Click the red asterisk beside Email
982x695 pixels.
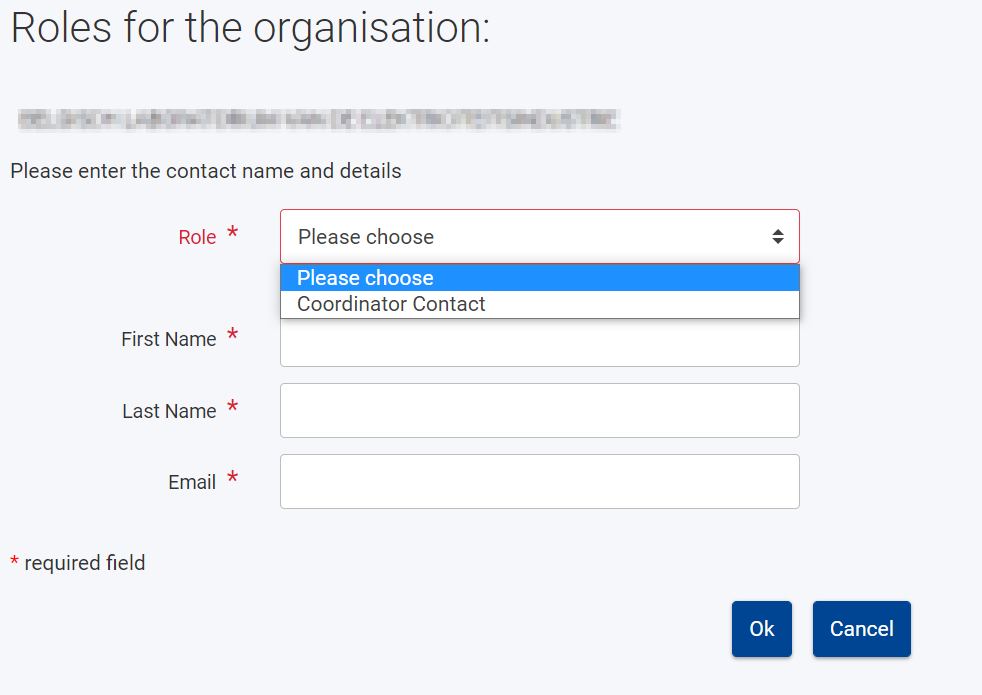tap(233, 479)
